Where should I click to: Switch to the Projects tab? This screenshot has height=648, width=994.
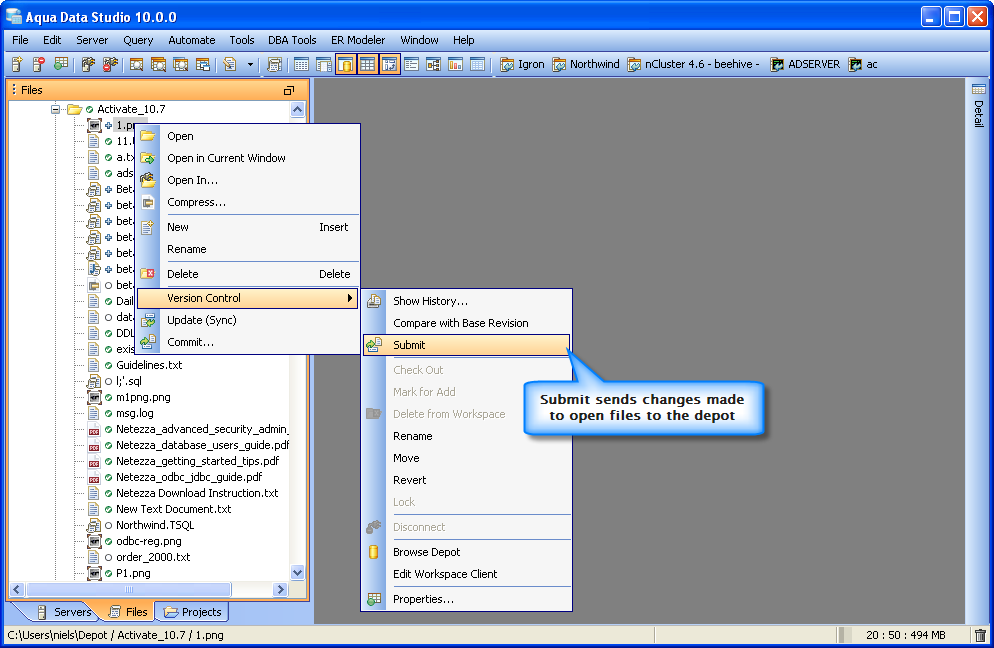[x=193, y=612]
